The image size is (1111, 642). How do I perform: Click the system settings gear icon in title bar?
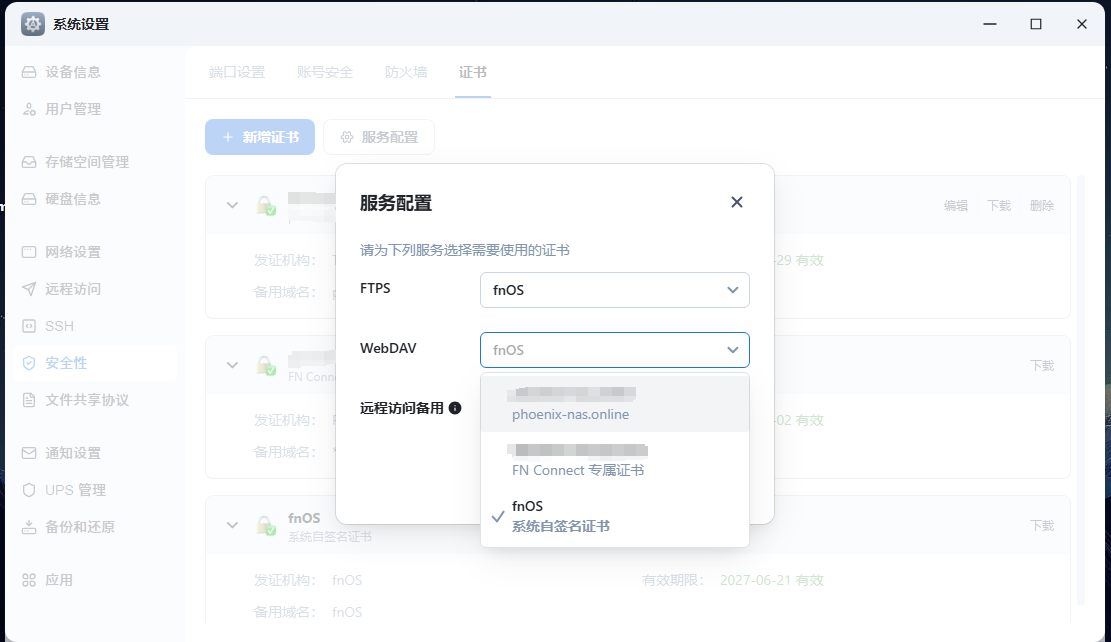[32, 24]
